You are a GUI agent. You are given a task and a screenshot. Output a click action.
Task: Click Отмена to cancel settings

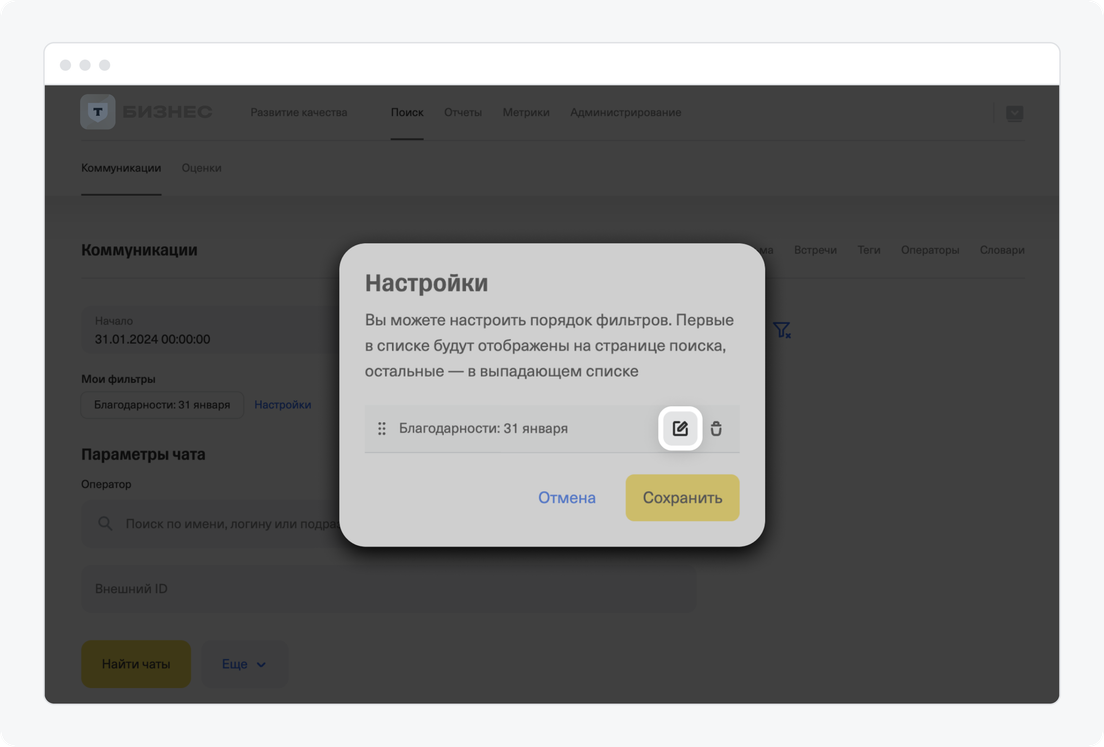coord(567,498)
